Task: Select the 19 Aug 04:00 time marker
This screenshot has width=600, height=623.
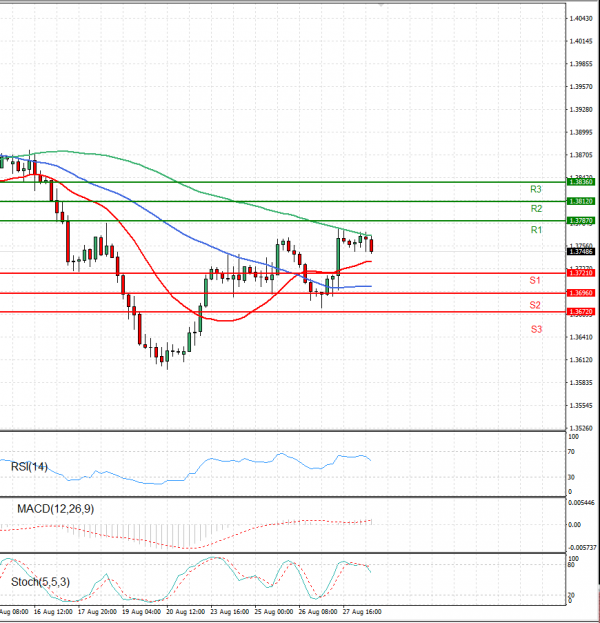Action: point(141,612)
